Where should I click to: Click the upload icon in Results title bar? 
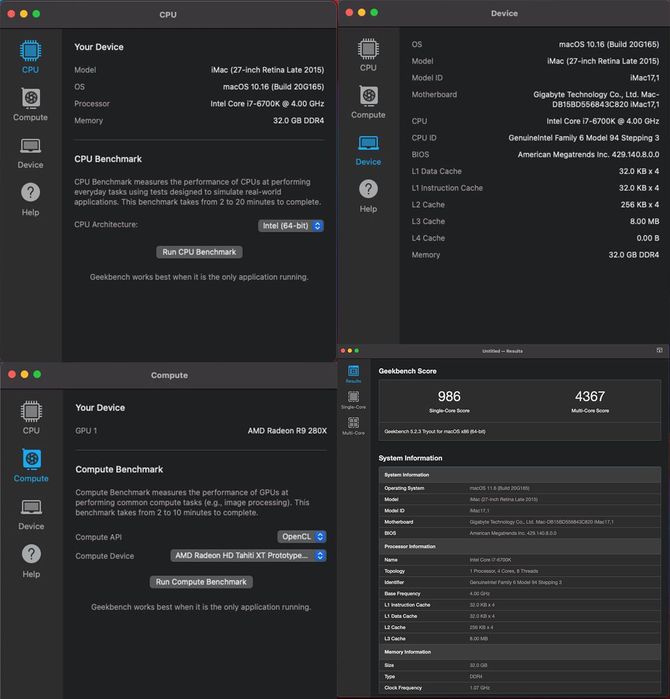click(659, 350)
